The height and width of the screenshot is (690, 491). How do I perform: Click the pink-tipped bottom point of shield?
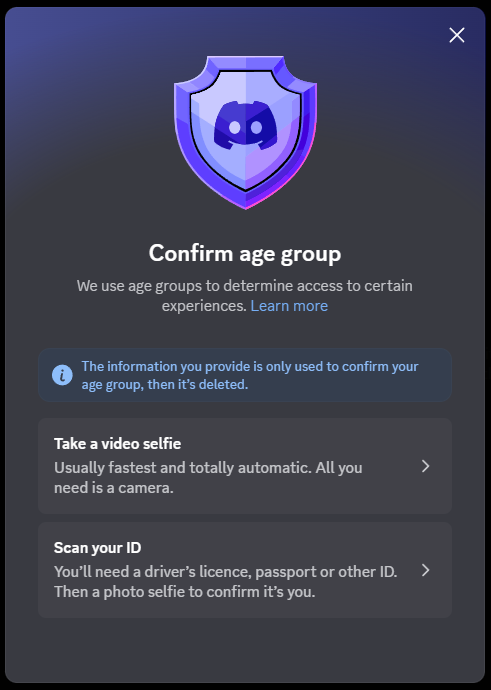pos(246,203)
